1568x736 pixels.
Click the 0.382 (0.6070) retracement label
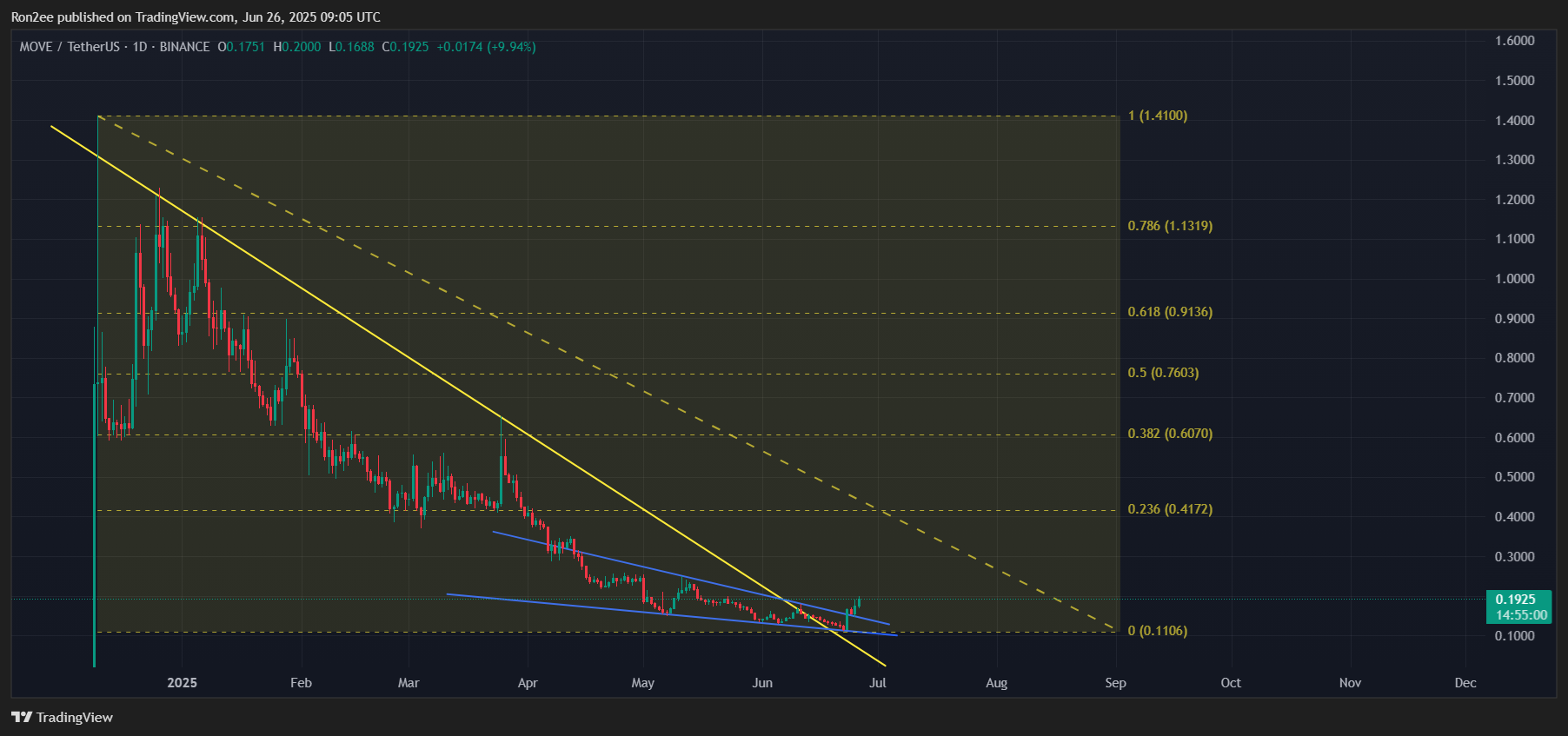[1169, 434]
